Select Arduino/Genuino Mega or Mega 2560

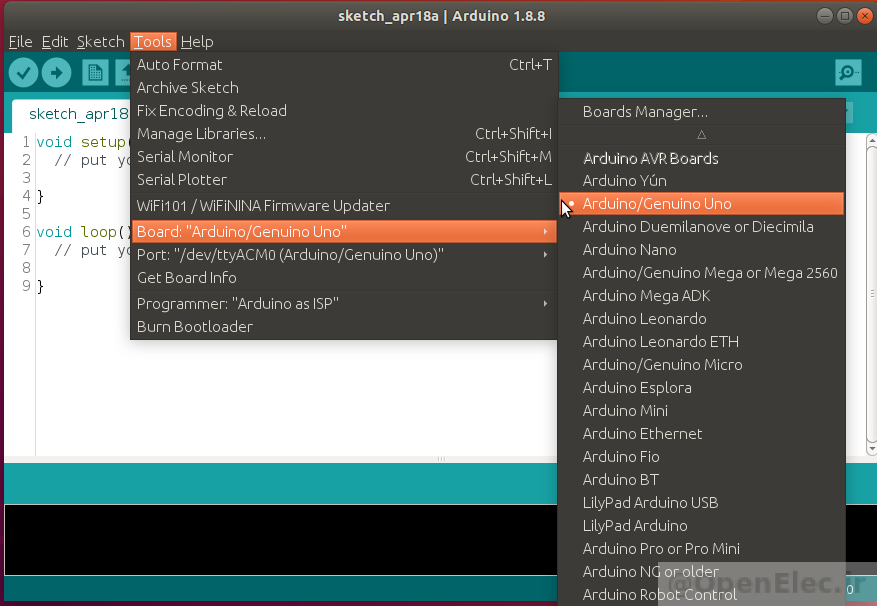701,273
